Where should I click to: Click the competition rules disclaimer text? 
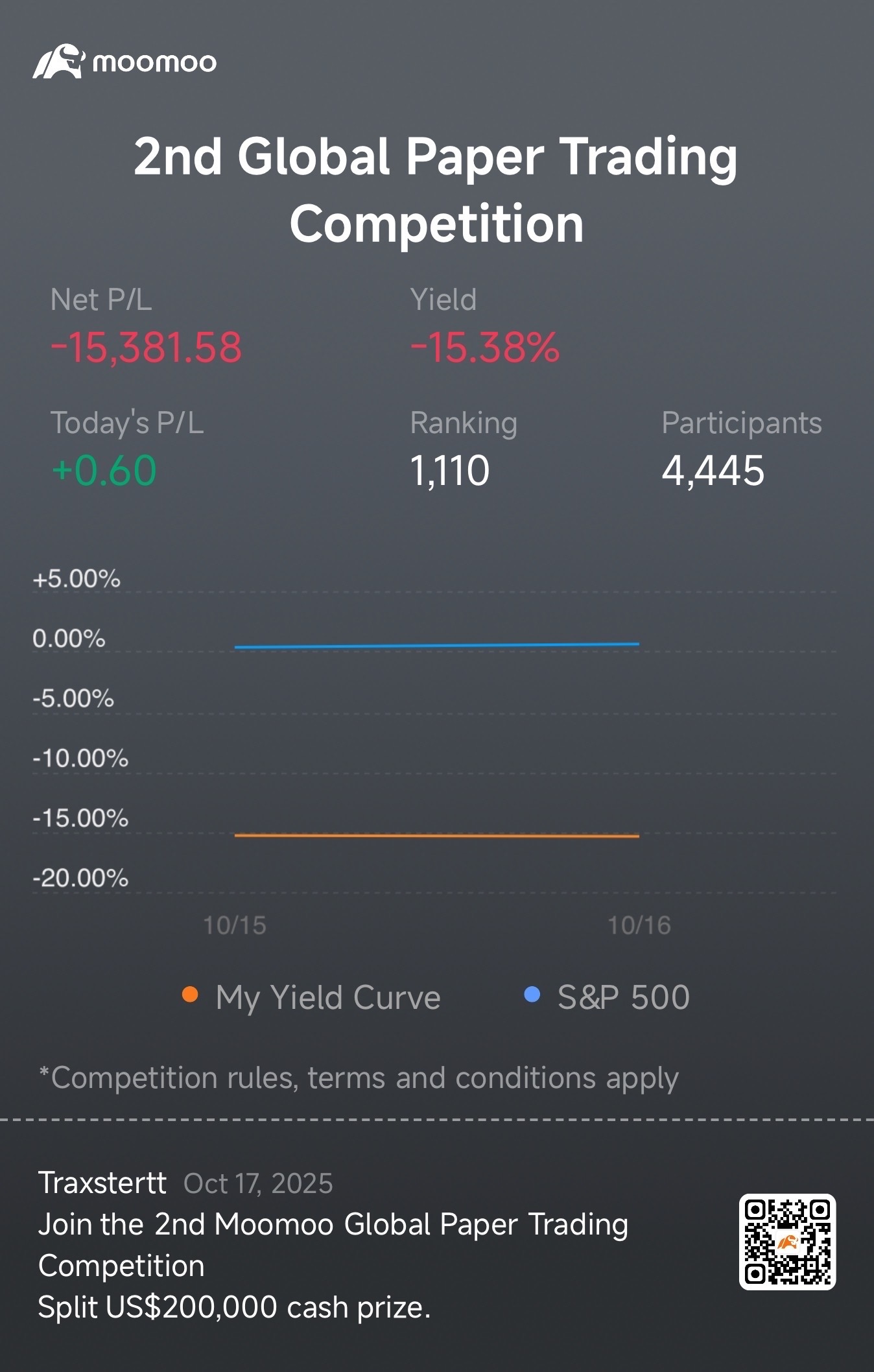pyautogui.click(x=359, y=1078)
